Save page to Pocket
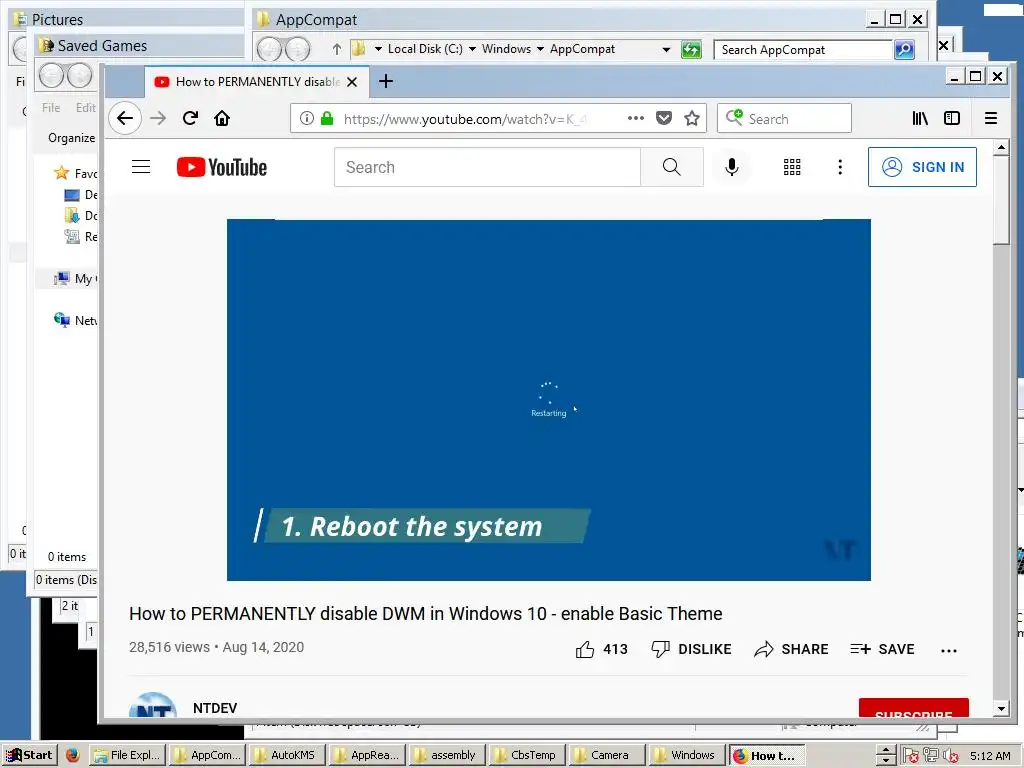Image resolution: width=1024 pixels, height=768 pixels. coord(664,118)
